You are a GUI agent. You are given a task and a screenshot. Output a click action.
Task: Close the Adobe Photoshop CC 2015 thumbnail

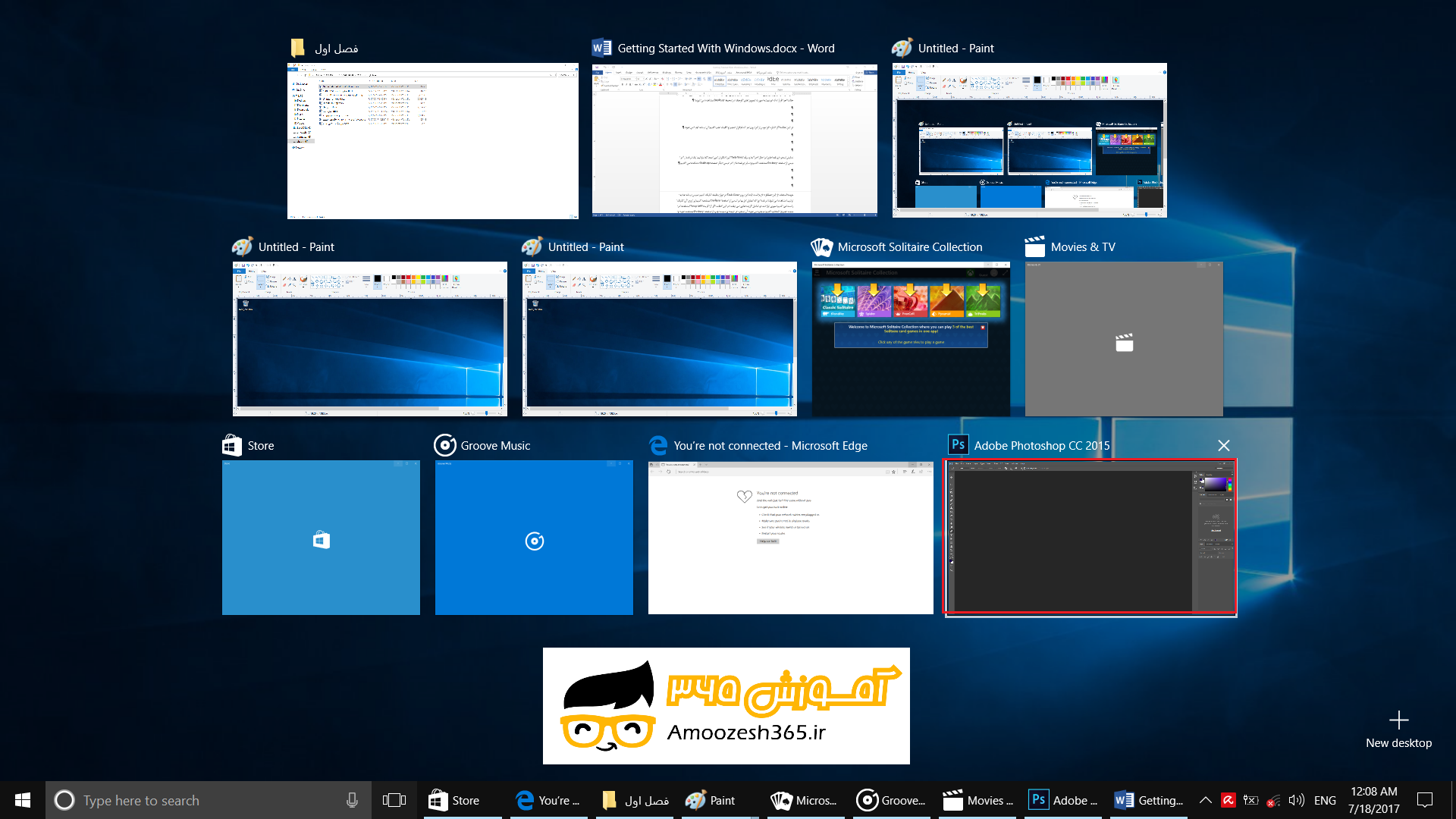point(1223,446)
